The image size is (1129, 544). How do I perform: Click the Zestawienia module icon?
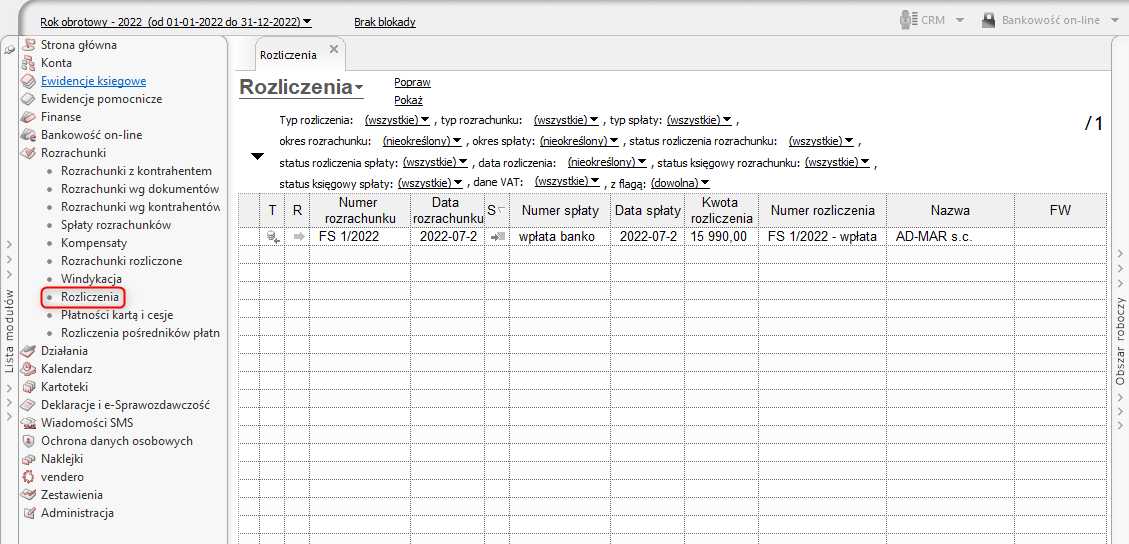click(28, 495)
